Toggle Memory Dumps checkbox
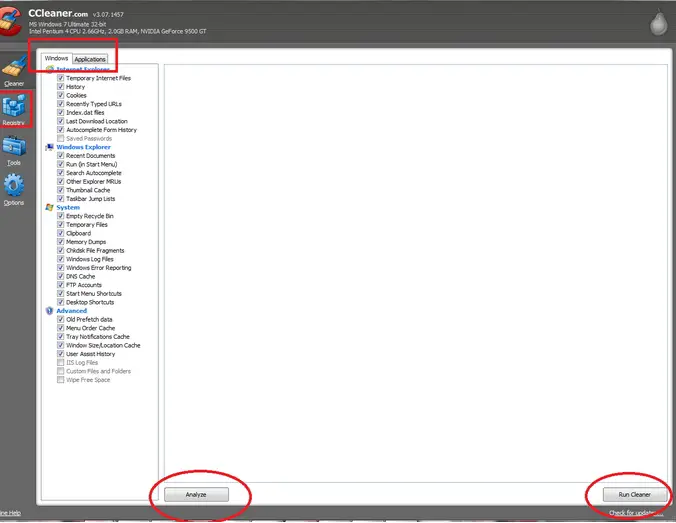The image size is (676, 523). [61, 242]
